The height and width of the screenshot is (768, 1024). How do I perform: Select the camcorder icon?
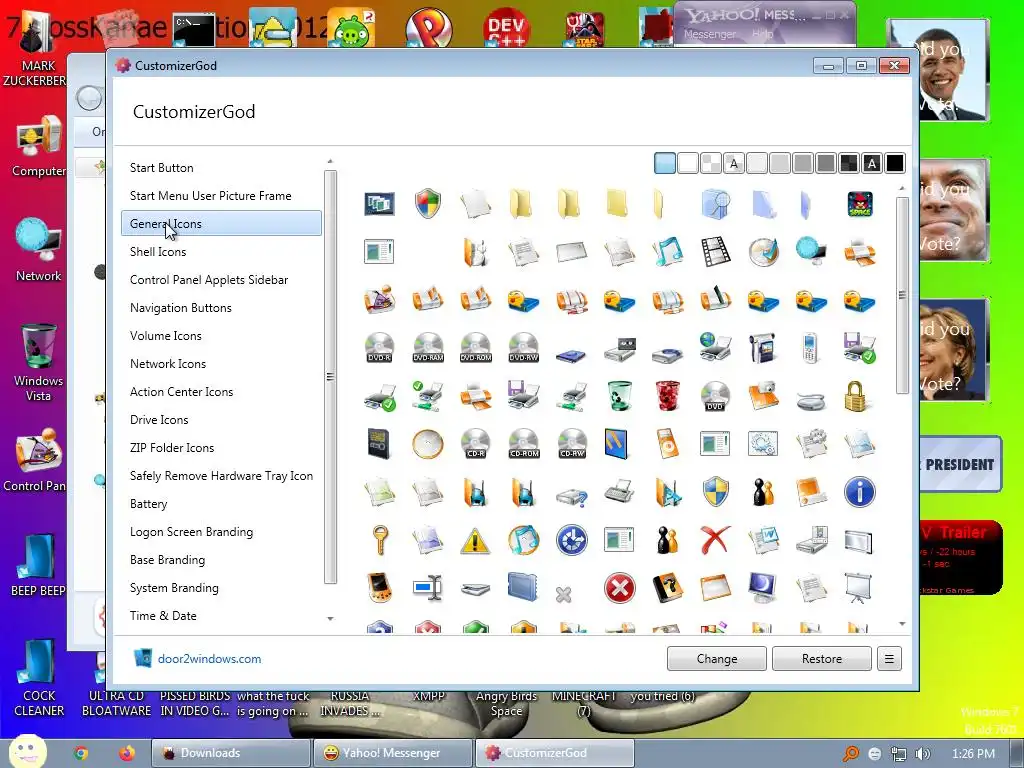point(763,348)
